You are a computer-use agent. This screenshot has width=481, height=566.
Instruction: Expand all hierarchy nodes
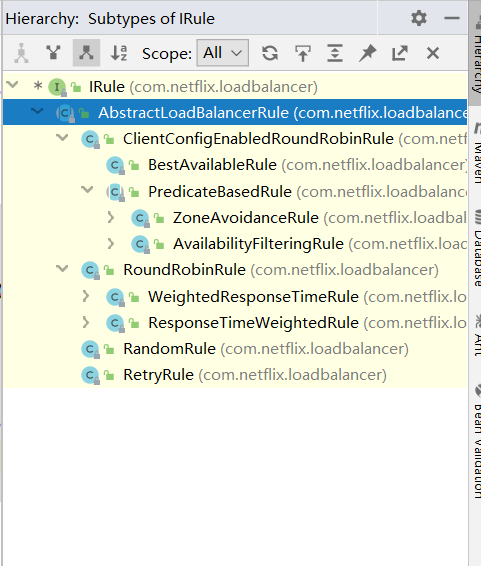click(335, 53)
